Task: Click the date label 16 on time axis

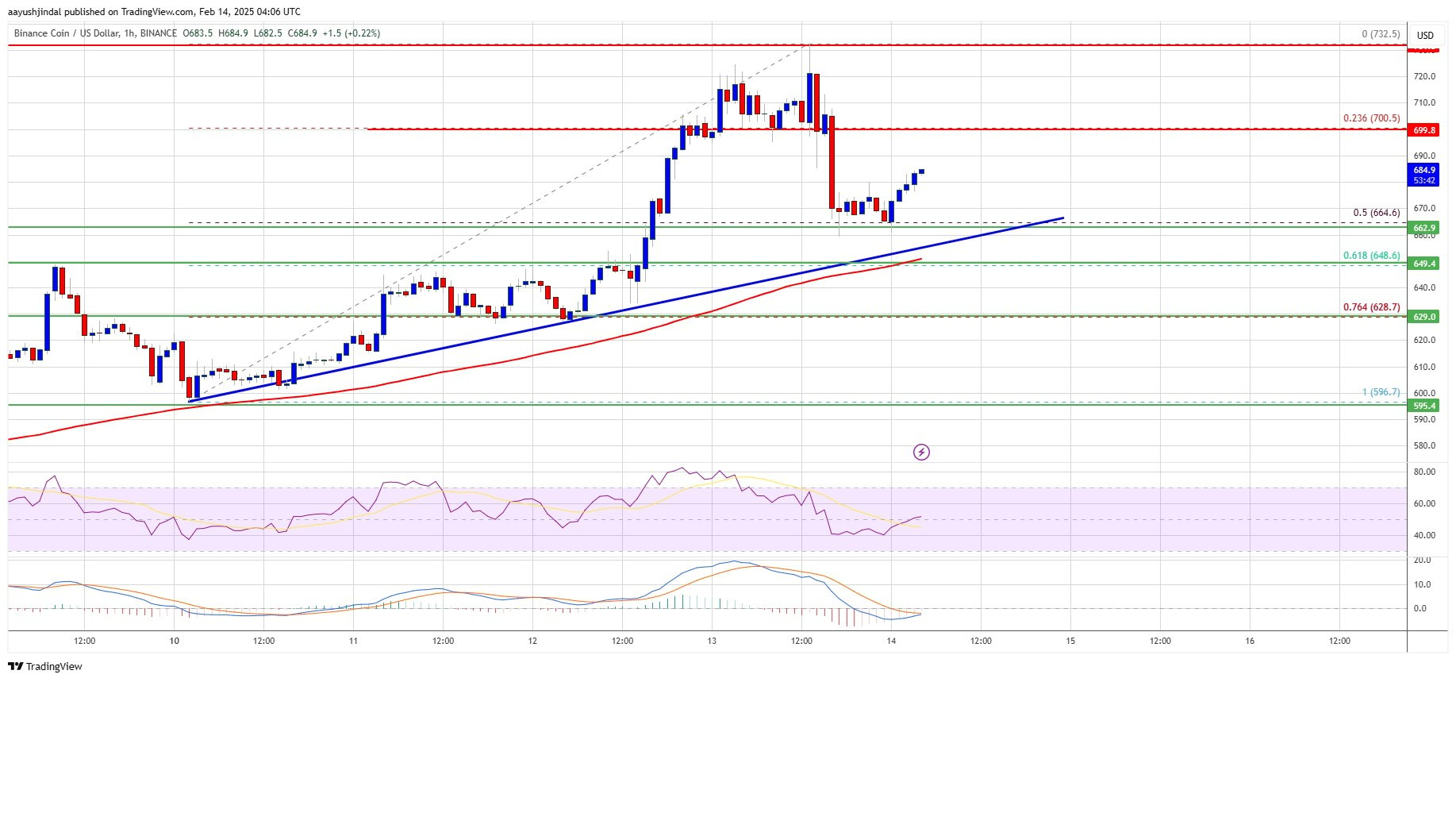Action: (1250, 641)
